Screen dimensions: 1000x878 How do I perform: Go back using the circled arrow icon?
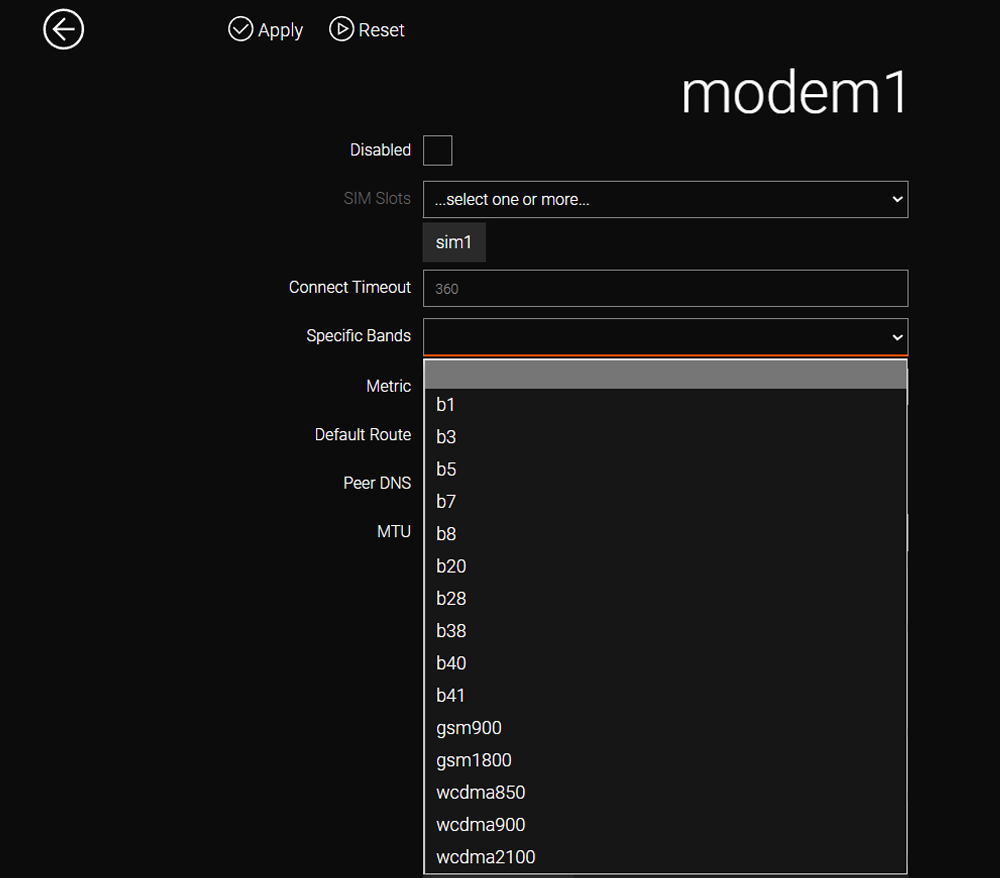(63, 29)
